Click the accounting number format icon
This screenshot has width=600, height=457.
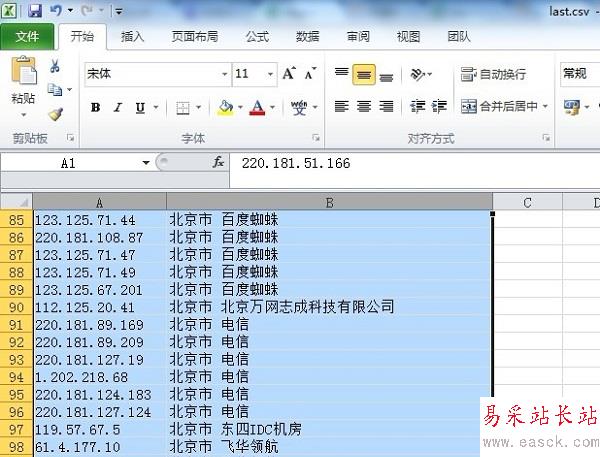click(572, 107)
